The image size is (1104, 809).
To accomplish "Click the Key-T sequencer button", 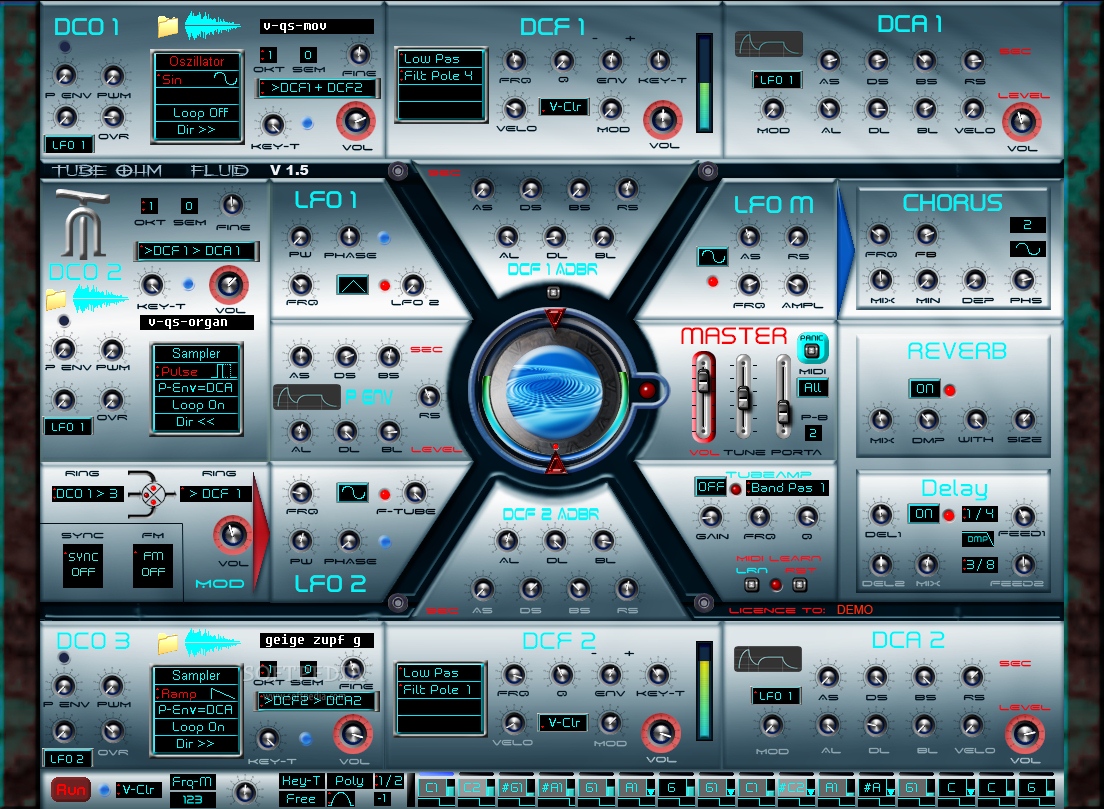I will 301,781.
